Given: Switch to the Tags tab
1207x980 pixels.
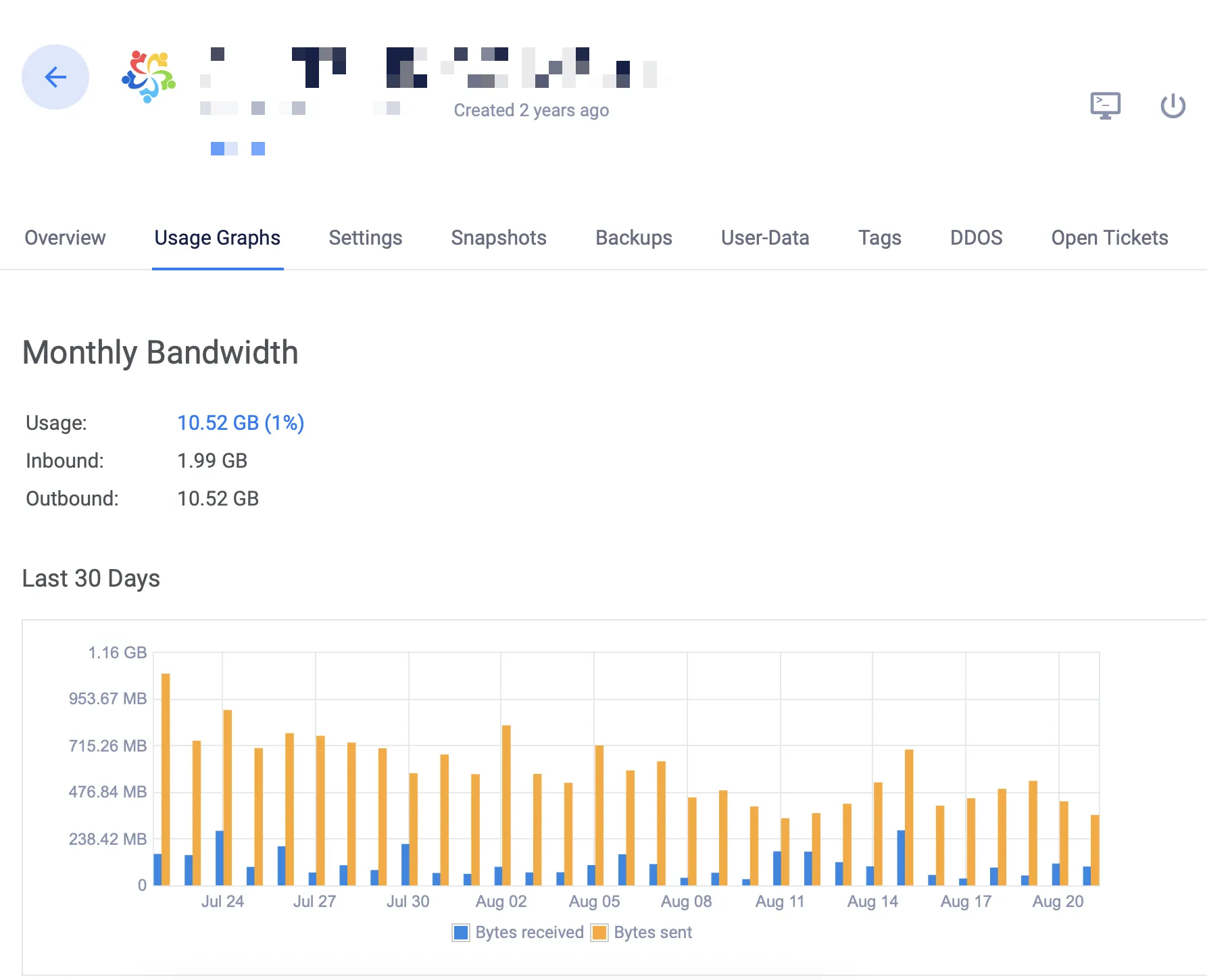Looking at the screenshot, I should pyautogui.click(x=880, y=238).
